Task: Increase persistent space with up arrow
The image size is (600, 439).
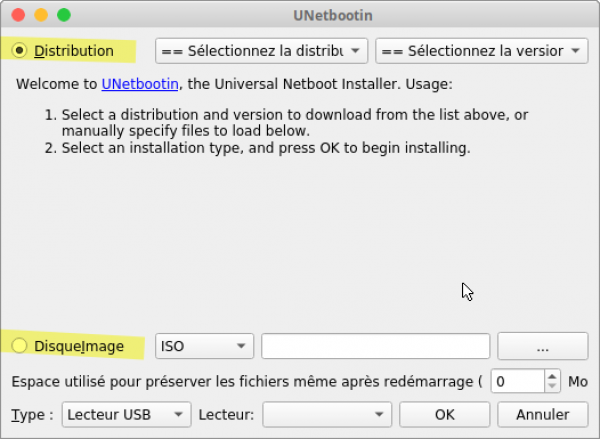Action: click(552, 376)
